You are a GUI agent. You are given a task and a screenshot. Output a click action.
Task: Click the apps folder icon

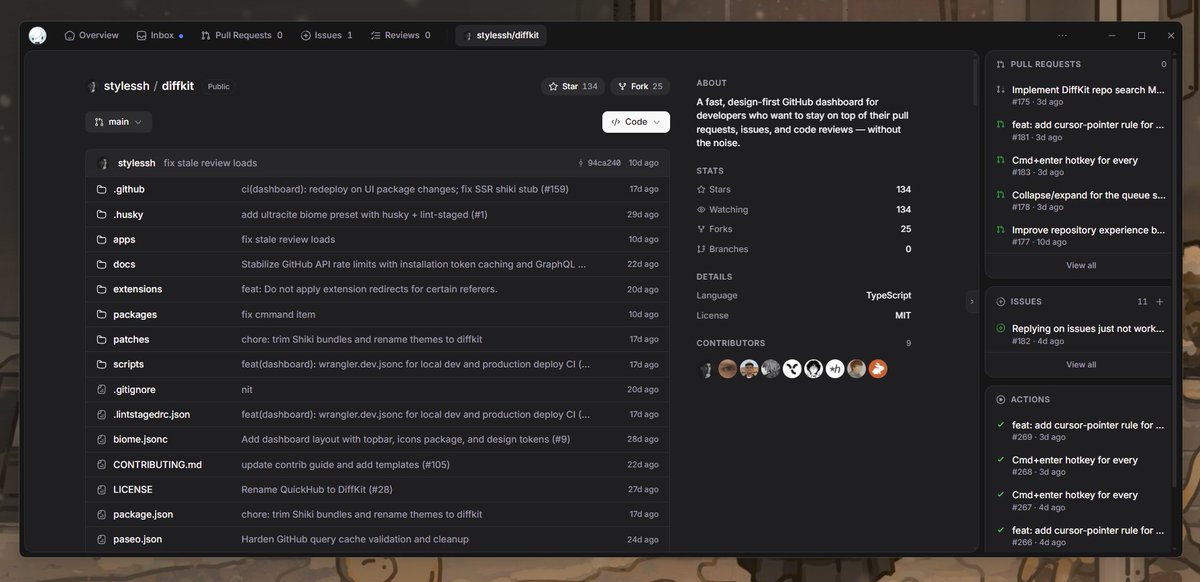[101, 239]
